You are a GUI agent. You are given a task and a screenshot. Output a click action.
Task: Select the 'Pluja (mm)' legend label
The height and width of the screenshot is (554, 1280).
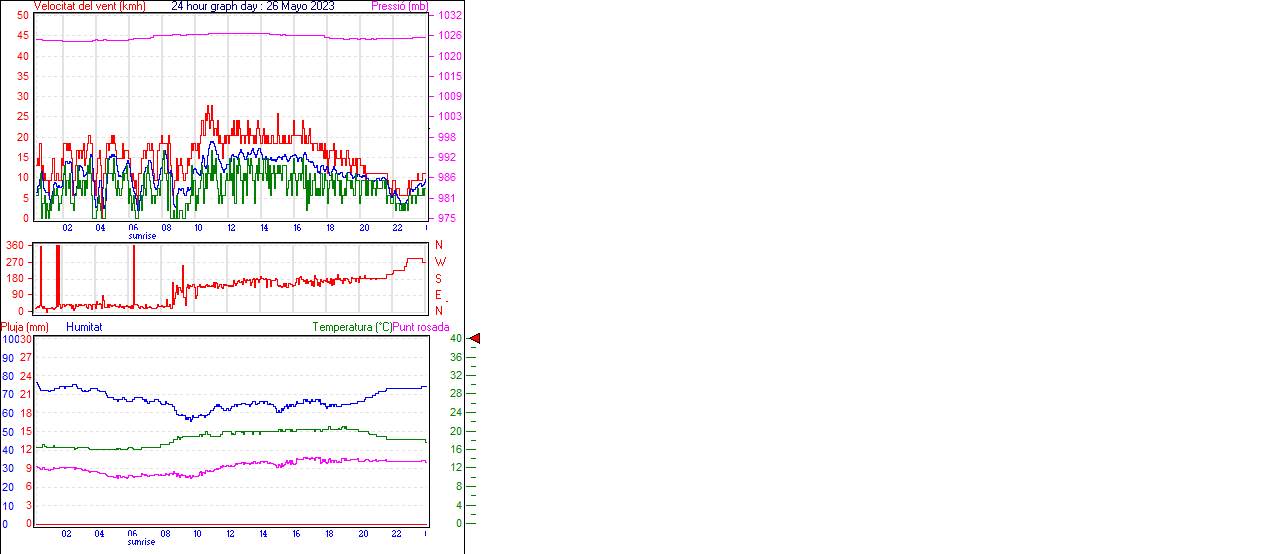click(x=25, y=327)
